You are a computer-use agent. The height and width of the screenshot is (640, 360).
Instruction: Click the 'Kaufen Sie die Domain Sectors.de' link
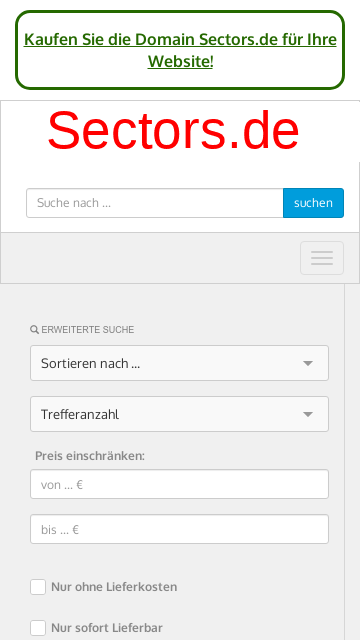(x=180, y=50)
